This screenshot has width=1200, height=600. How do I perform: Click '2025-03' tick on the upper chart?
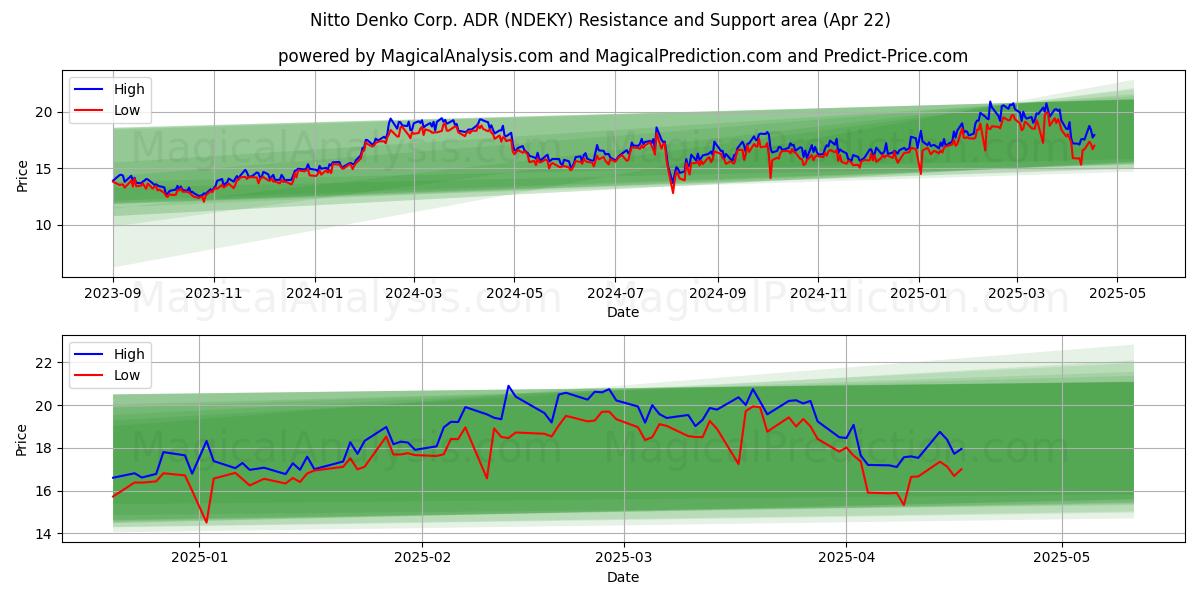coord(1017,293)
